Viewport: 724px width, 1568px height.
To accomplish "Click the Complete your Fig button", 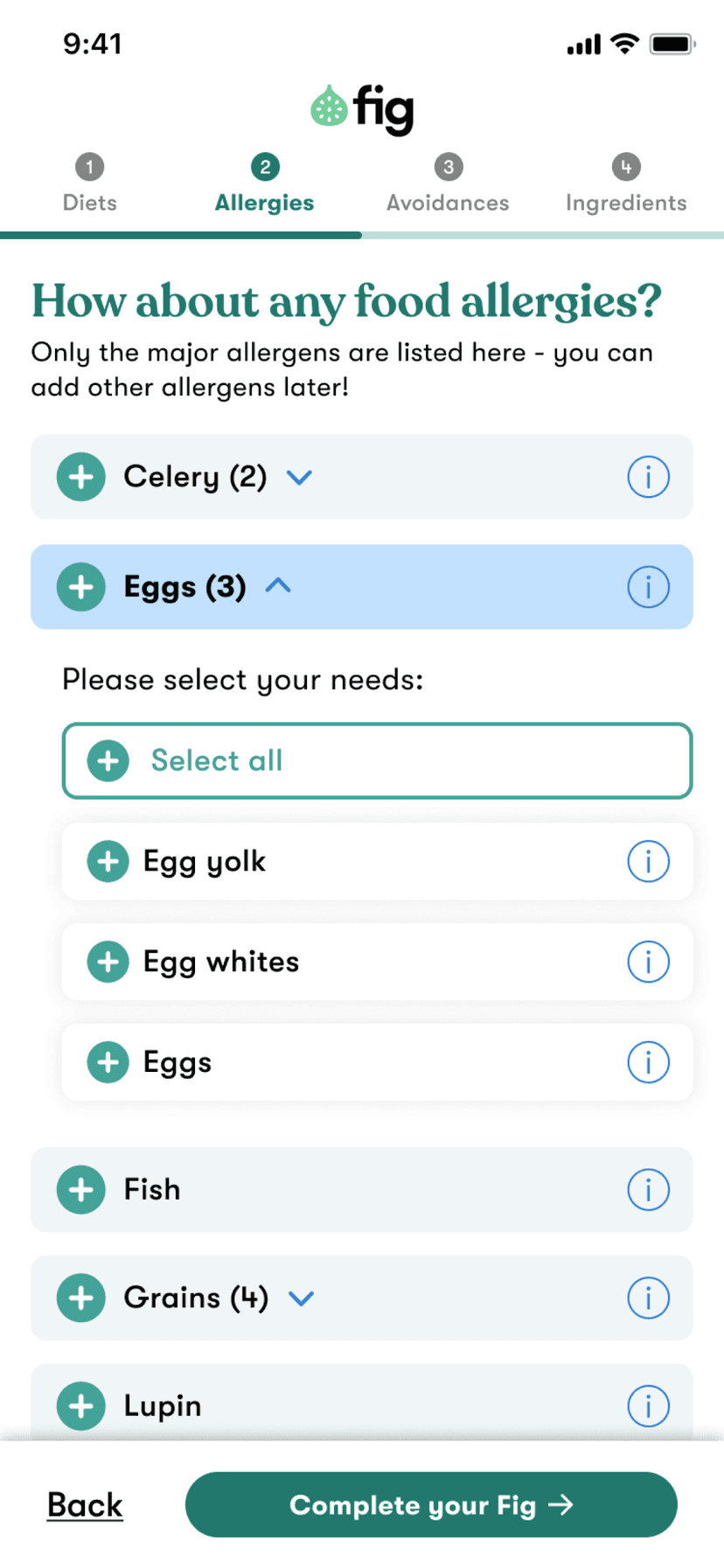I will pyautogui.click(x=432, y=1504).
